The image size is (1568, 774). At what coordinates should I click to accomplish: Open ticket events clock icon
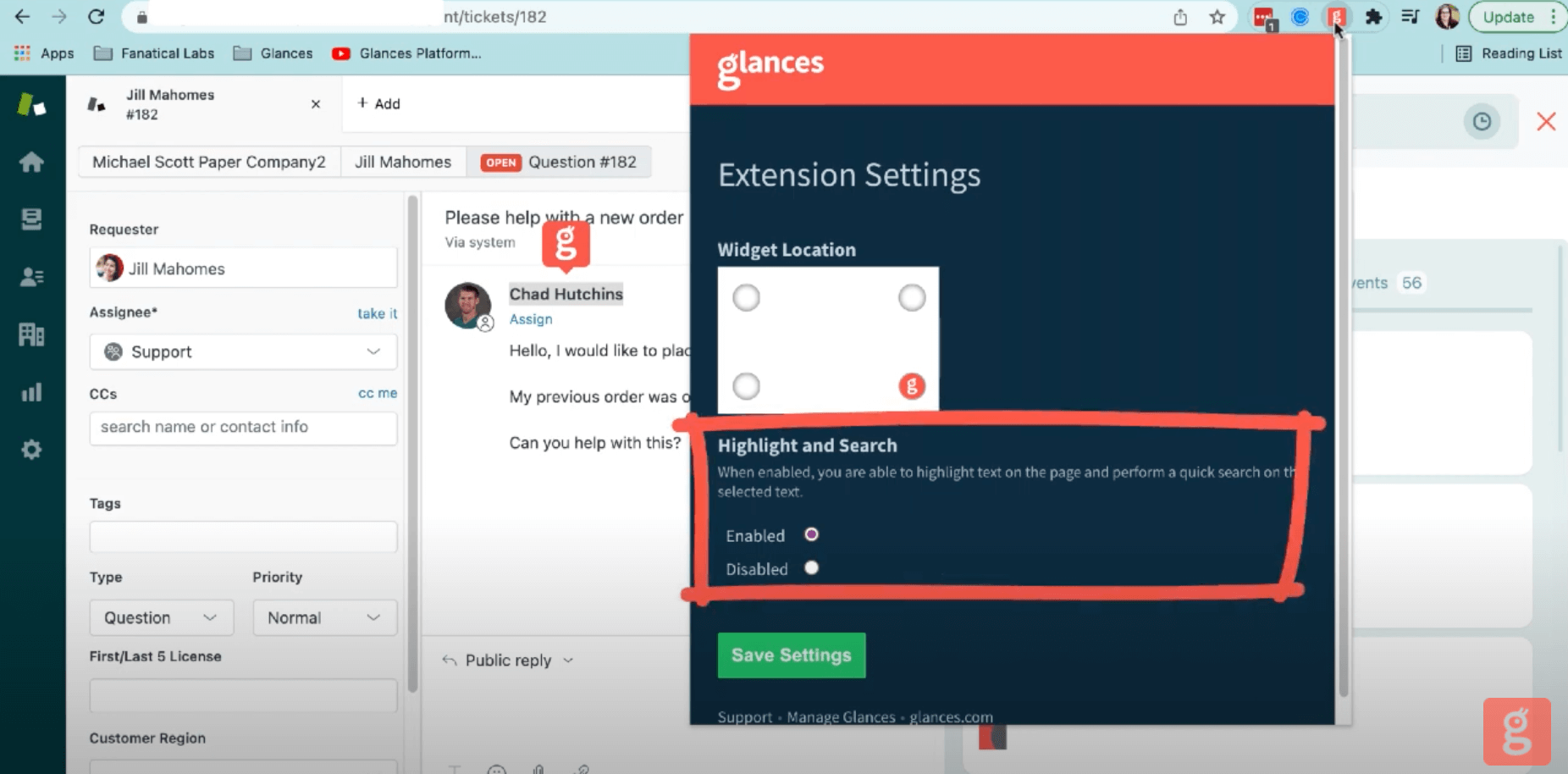click(x=1482, y=122)
